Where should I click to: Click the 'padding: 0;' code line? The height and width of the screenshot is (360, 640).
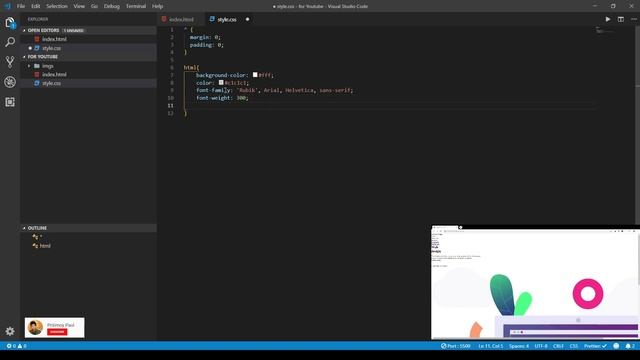pyautogui.click(x=207, y=45)
